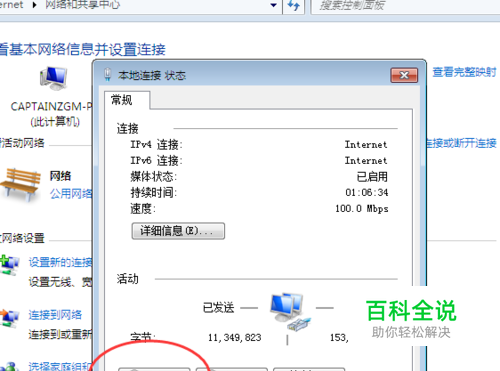Image resolution: width=500 pixels, height=371 pixels.
Task: Click the IPv4 连接 Internet value
Action: (x=366, y=145)
